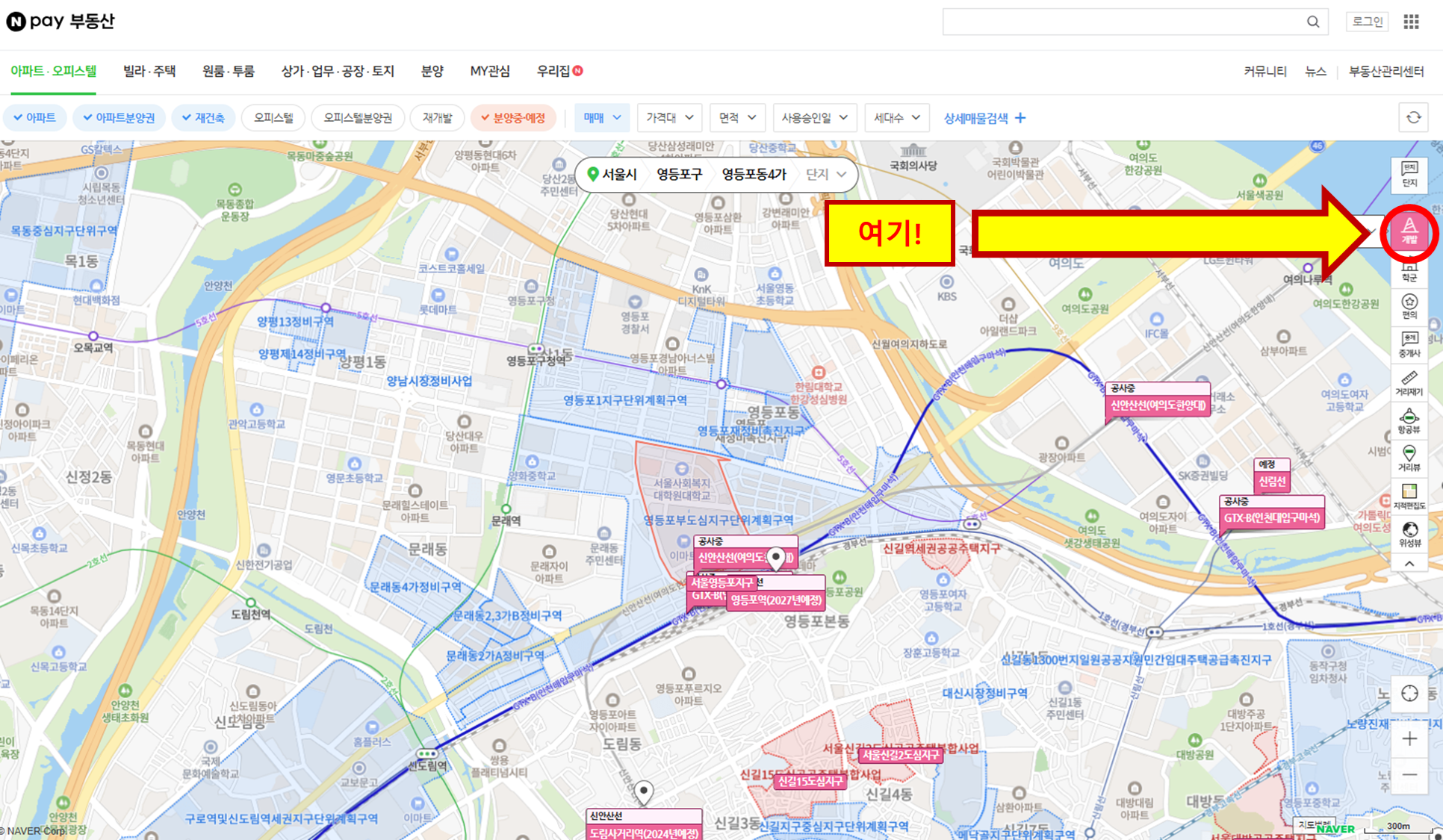The height and width of the screenshot is (840, 1443).
Task: Show the 편의 amenities layer
Action: (1409, 306)
